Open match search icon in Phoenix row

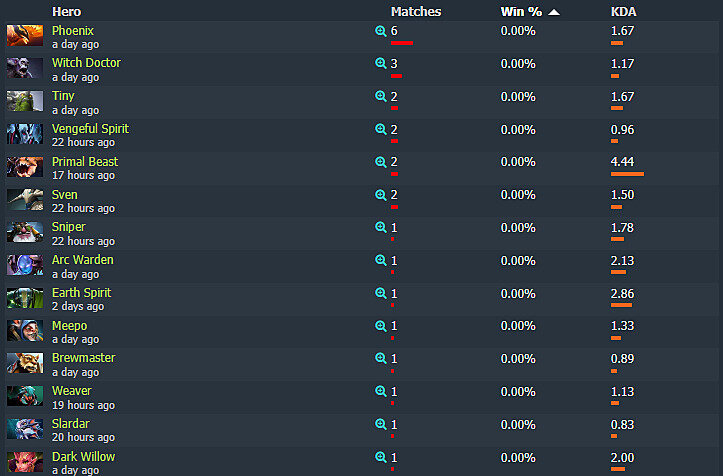pyautogui.click(x=380, y=31)
